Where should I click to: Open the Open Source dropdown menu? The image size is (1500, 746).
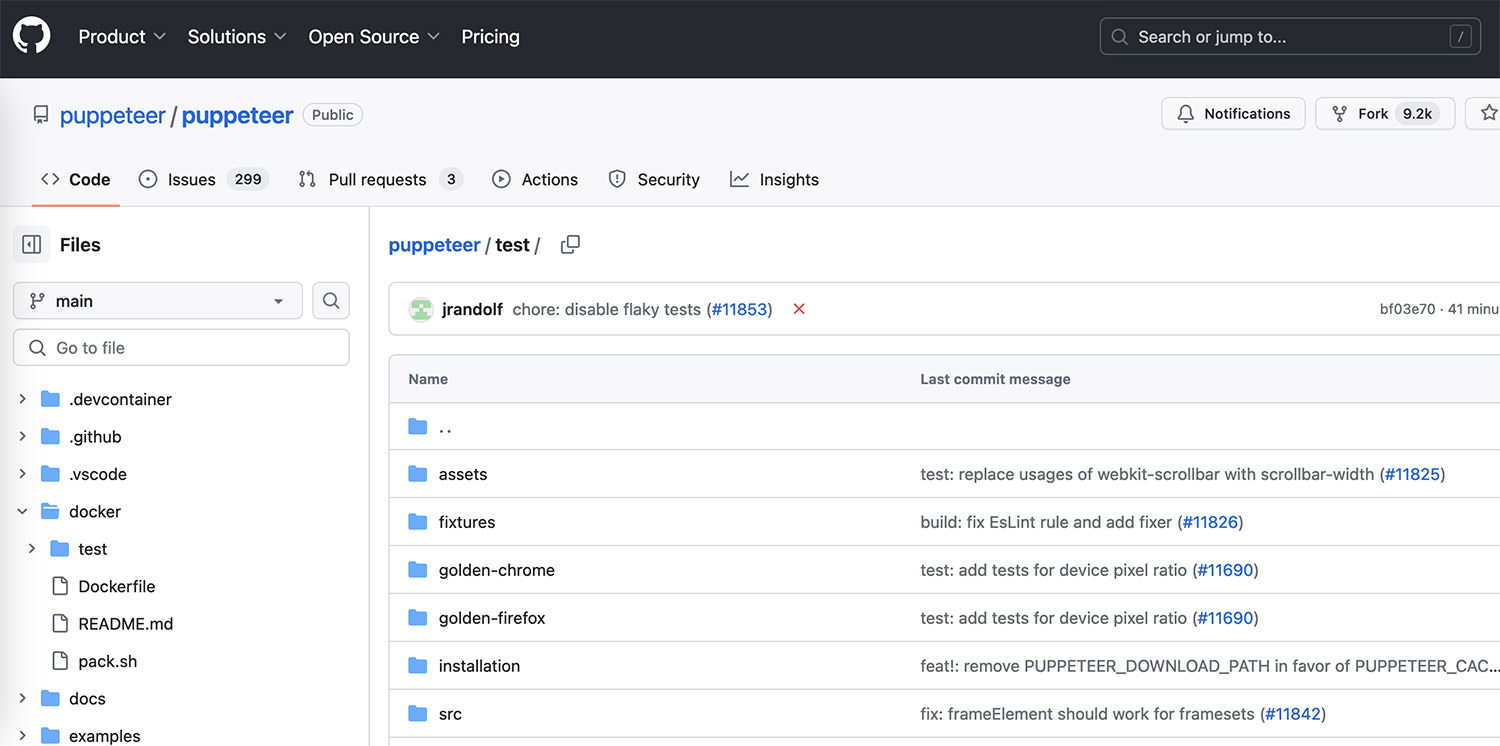pos(374,37)
